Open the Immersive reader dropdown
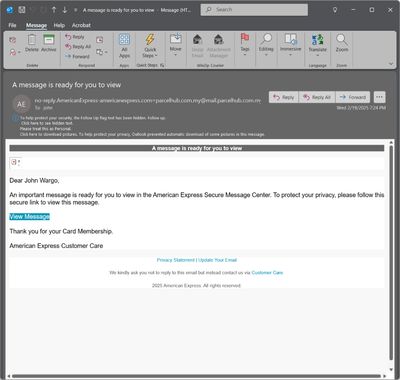Image resolution: width=400 pixels, height=380 pixels. [x=290, y=44]
